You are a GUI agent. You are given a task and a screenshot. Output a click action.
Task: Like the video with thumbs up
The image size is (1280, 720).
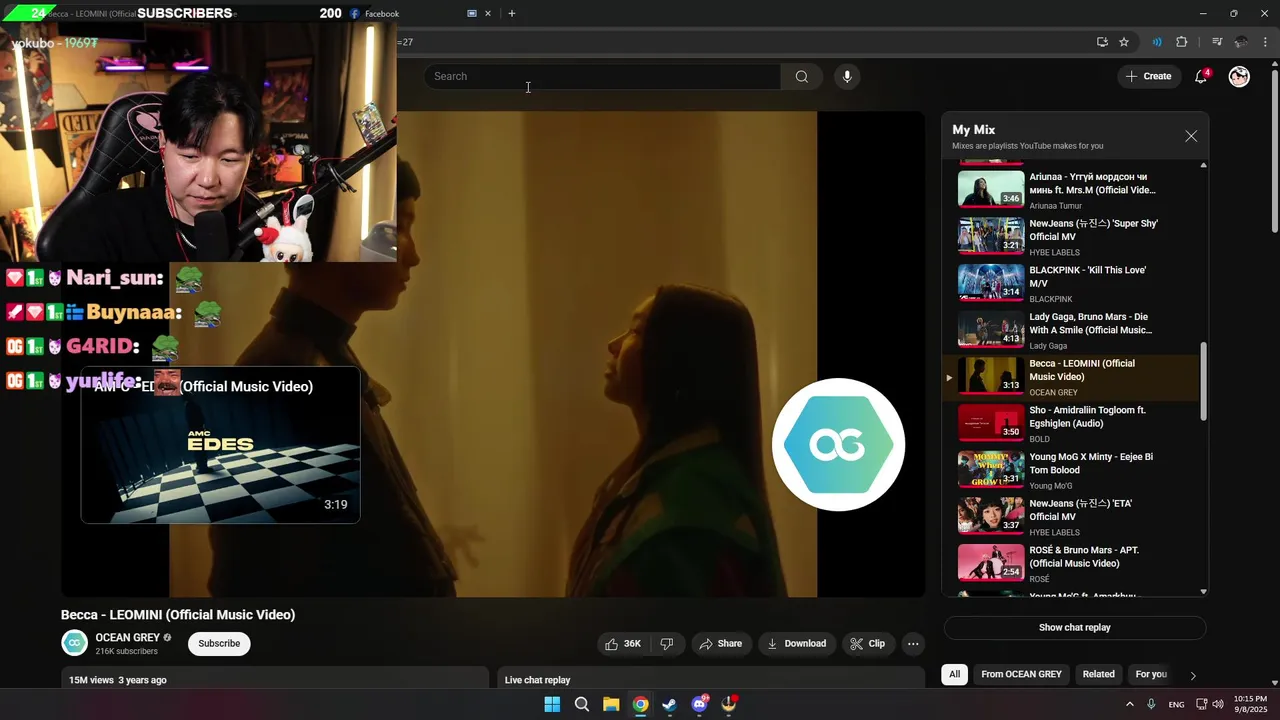point(623,644)
